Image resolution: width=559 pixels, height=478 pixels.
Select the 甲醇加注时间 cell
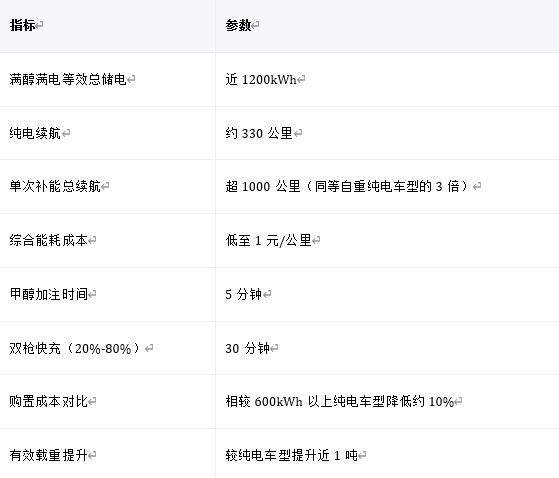tap(107, 294)
